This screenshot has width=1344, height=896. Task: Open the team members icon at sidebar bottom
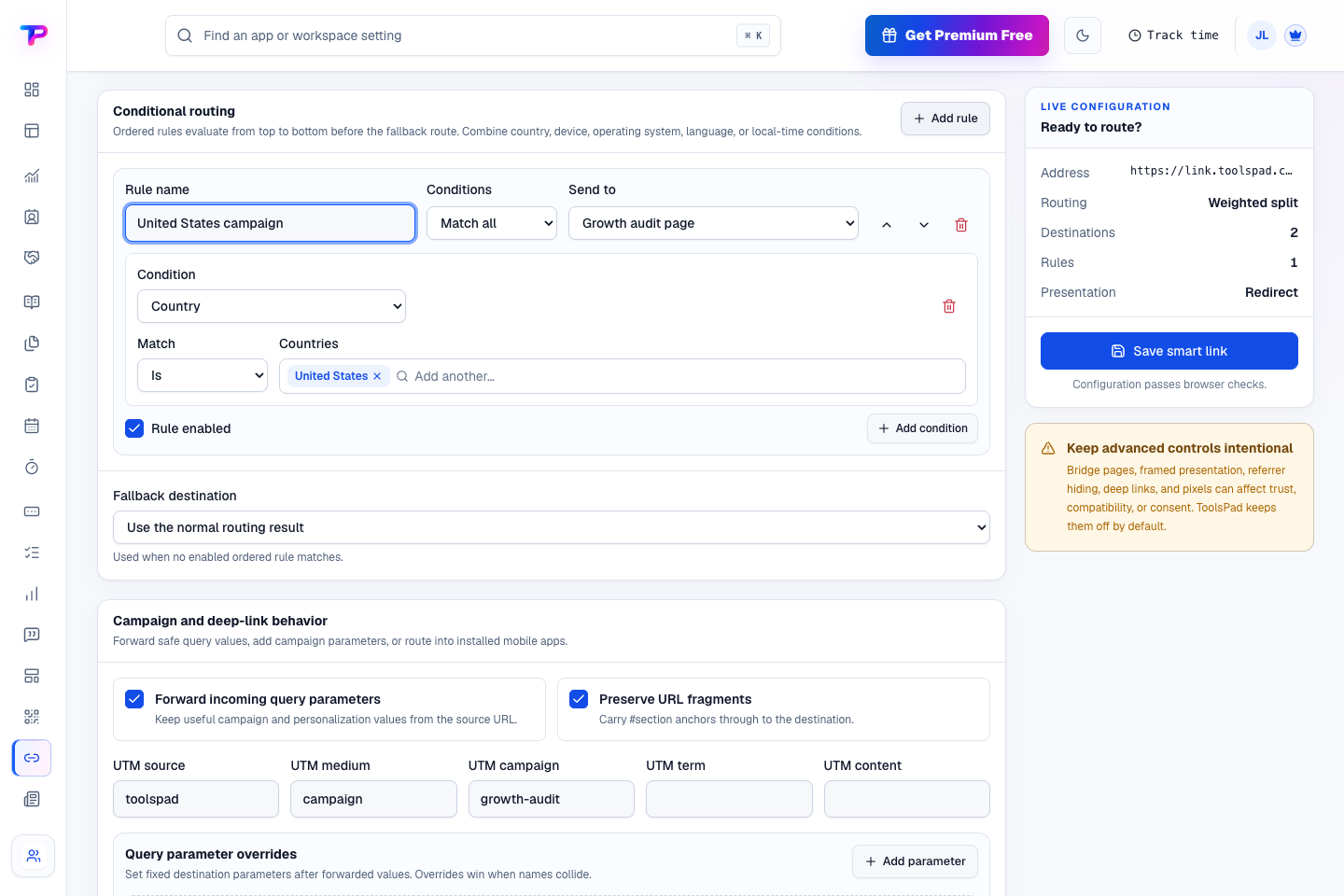tap(34, 856)
